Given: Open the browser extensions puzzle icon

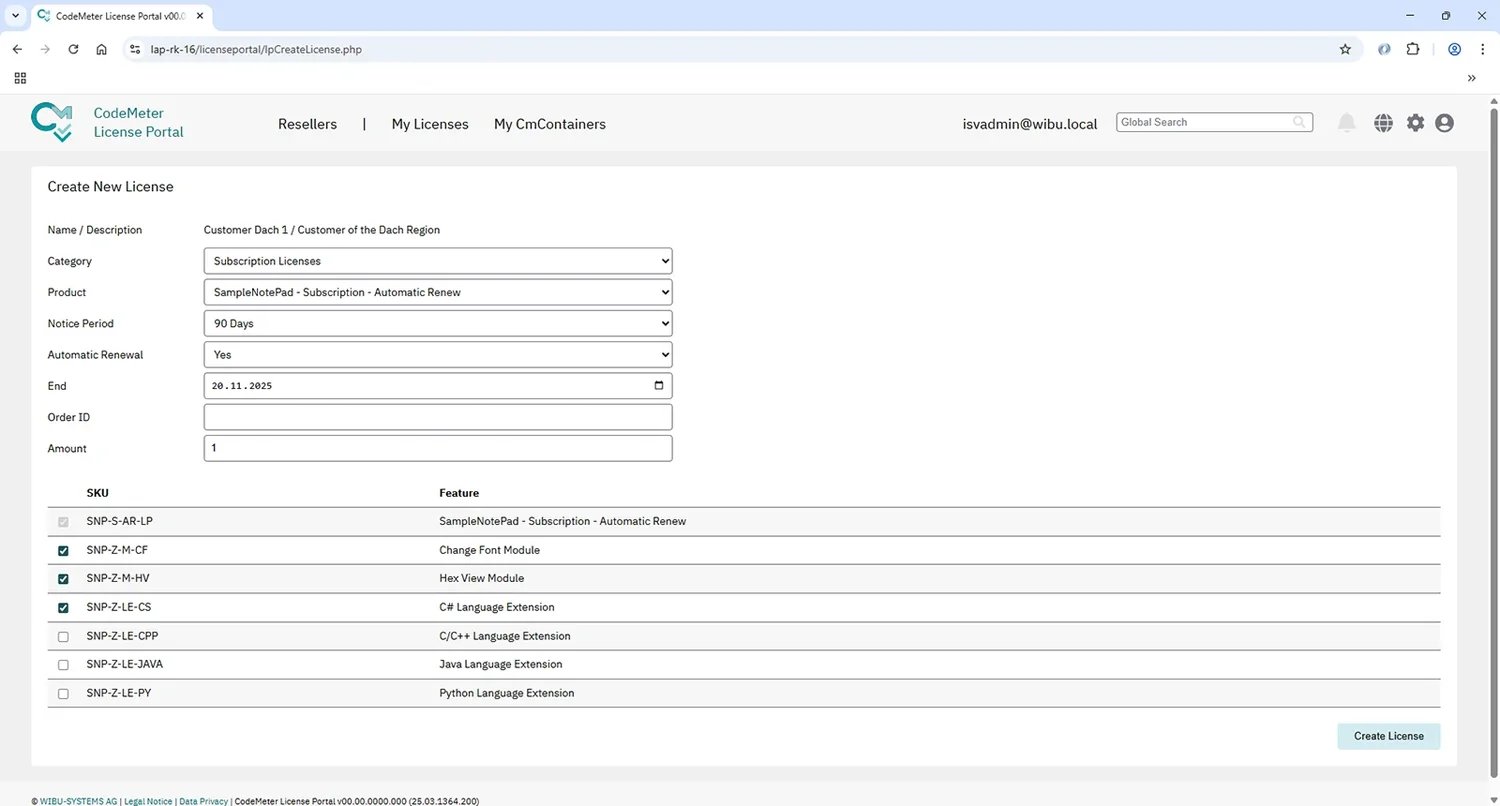Looking at the screenshot, I should tap(1413, 49).
